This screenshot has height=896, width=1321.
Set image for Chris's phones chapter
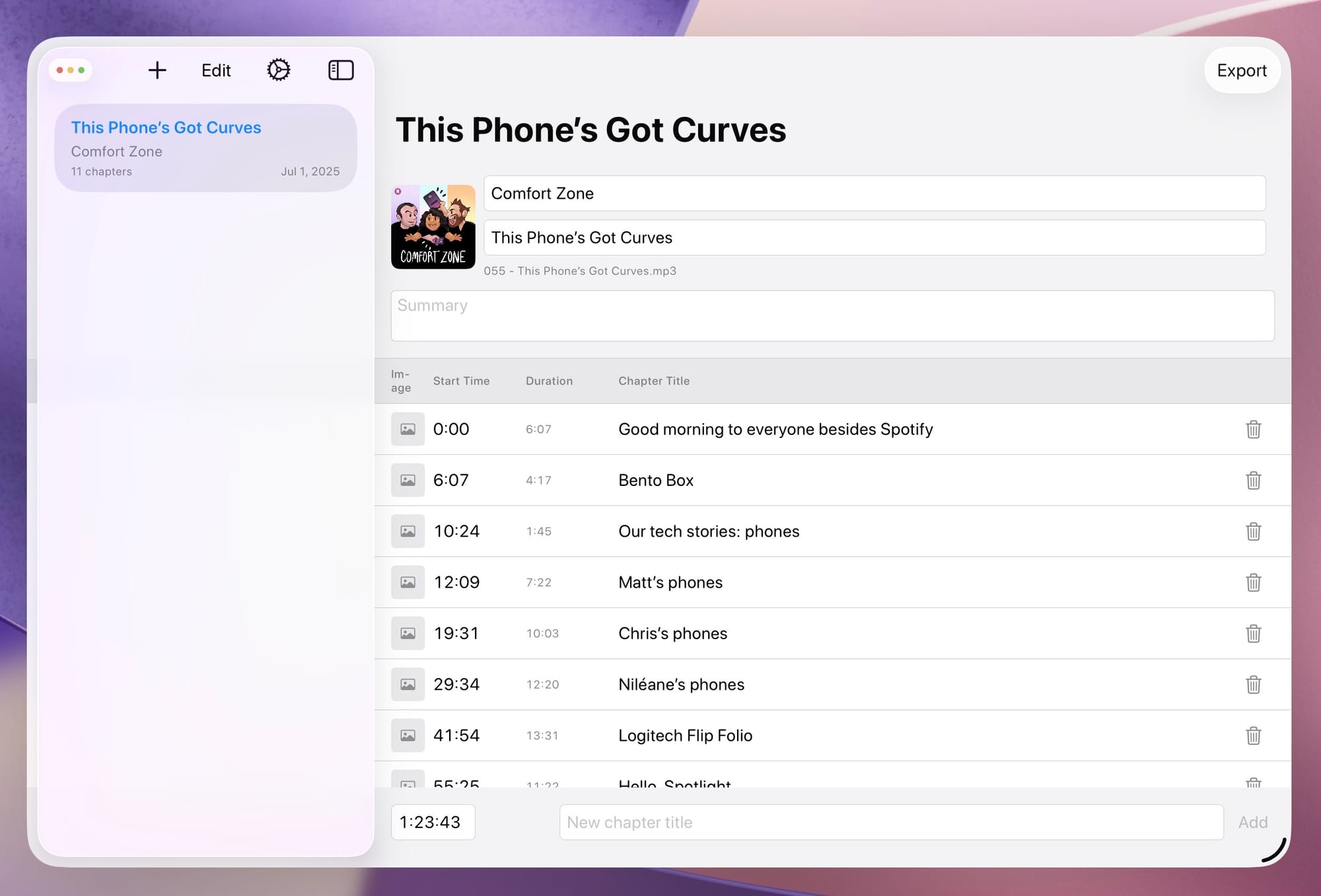pos(408,633)
